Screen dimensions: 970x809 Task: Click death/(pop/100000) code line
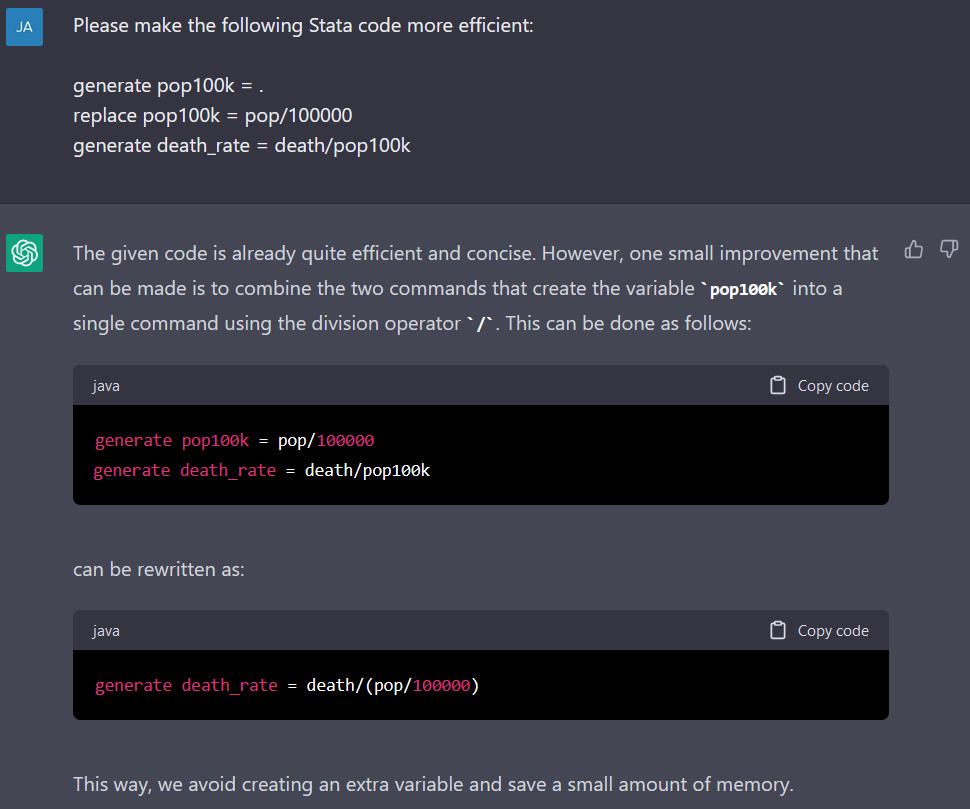pos(287,686)
